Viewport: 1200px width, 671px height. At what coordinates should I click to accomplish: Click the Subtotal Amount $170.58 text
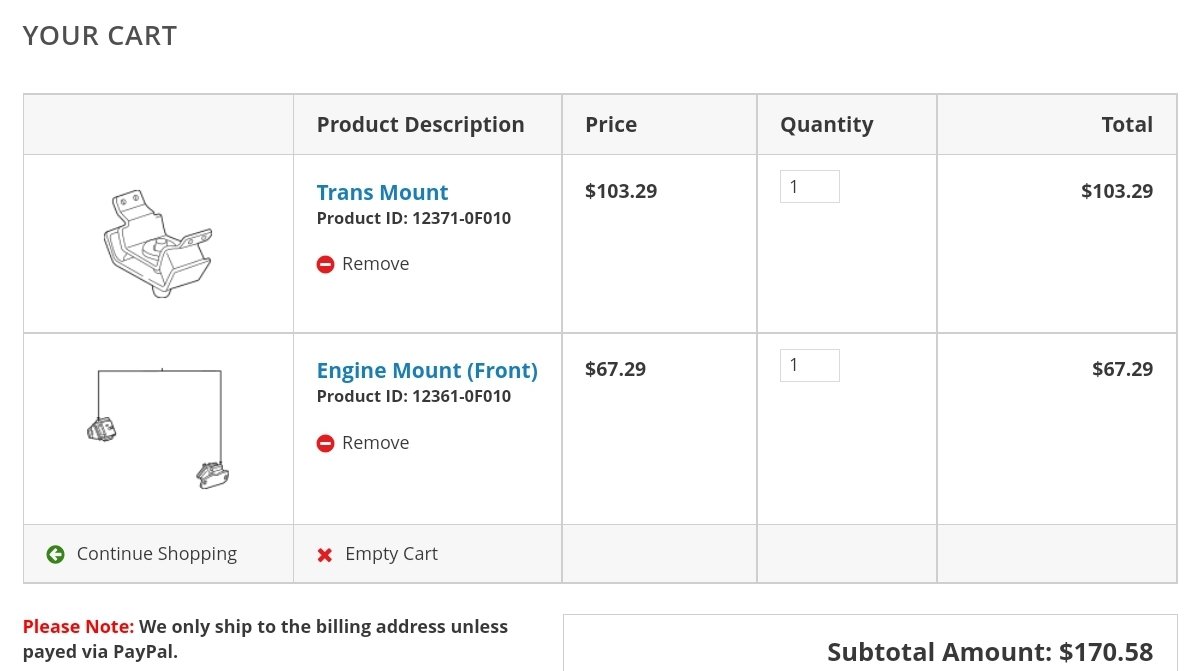tap(990, 653)
